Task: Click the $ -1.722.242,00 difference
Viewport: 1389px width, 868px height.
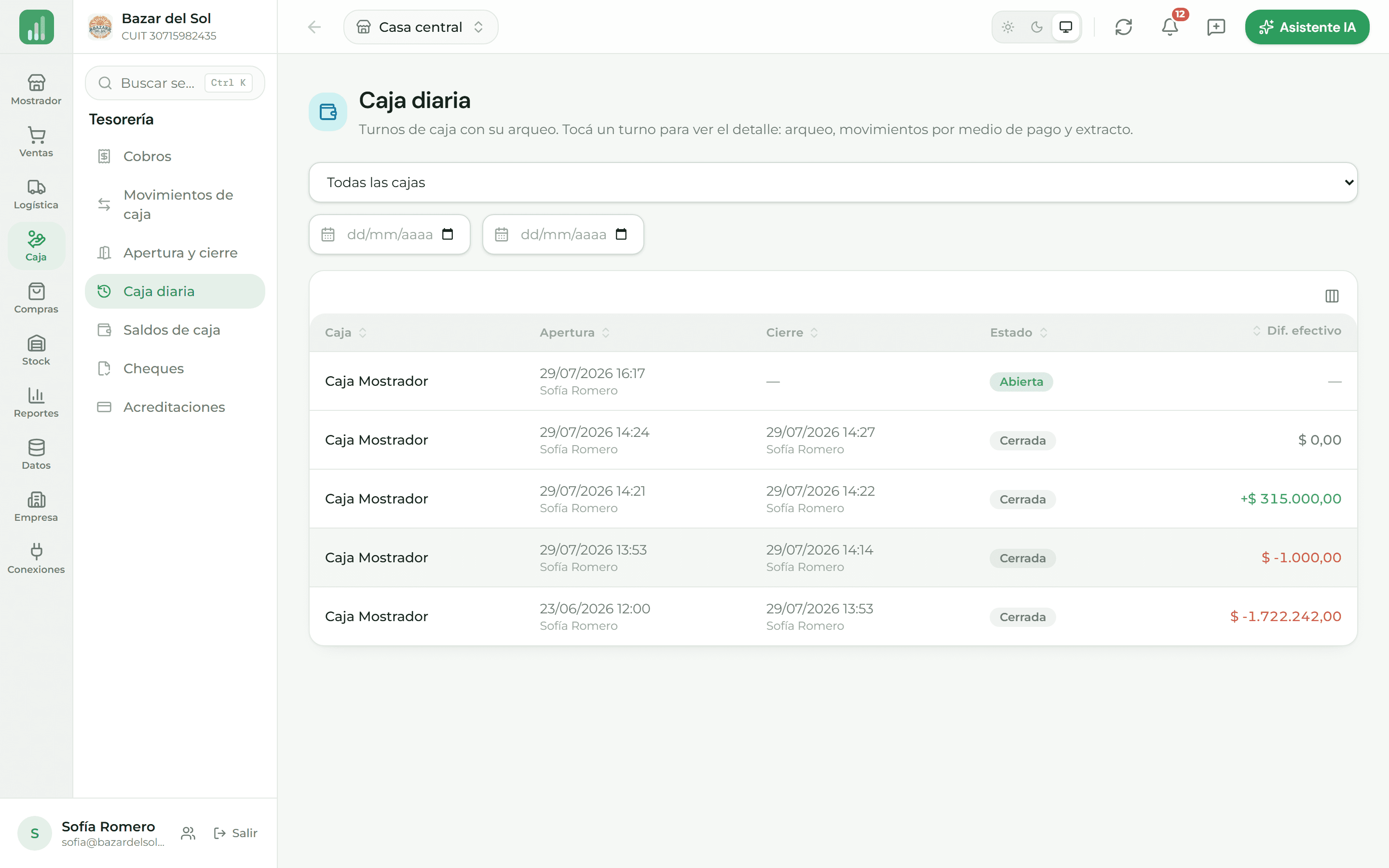Action: pyautogui.click(x=1285, y=616)
